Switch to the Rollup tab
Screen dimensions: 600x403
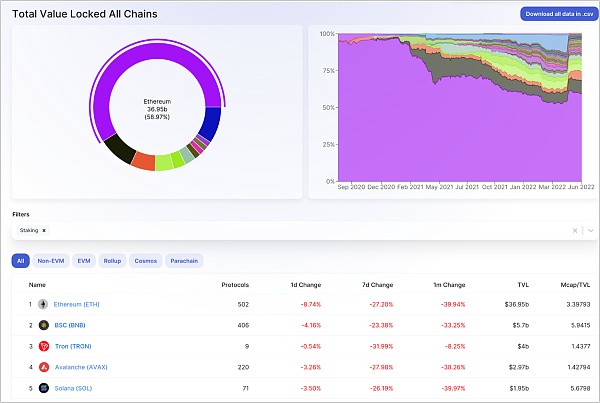[x=112, y=261]
